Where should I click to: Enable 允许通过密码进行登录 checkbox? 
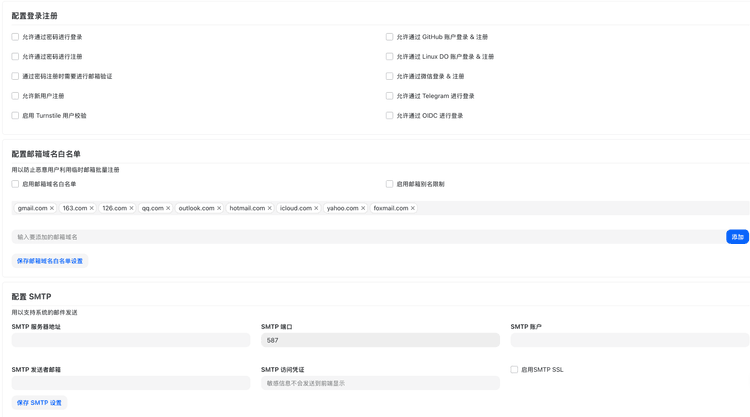15,37
